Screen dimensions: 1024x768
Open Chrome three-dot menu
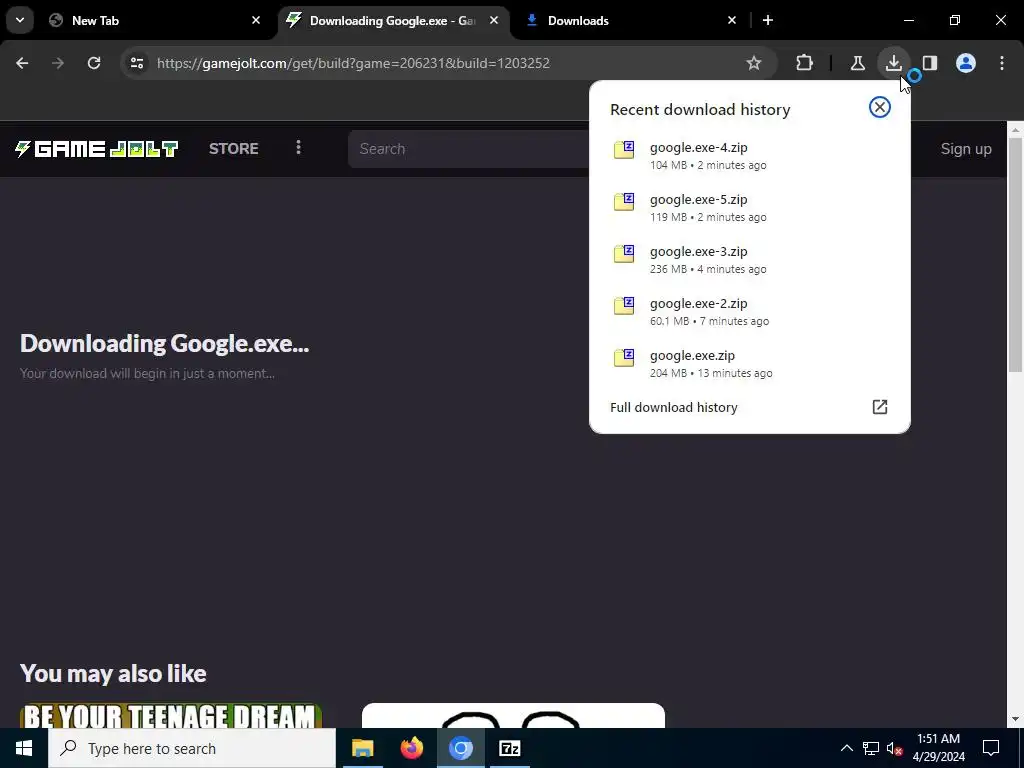pyautogui.click(x=1002, y=63)
